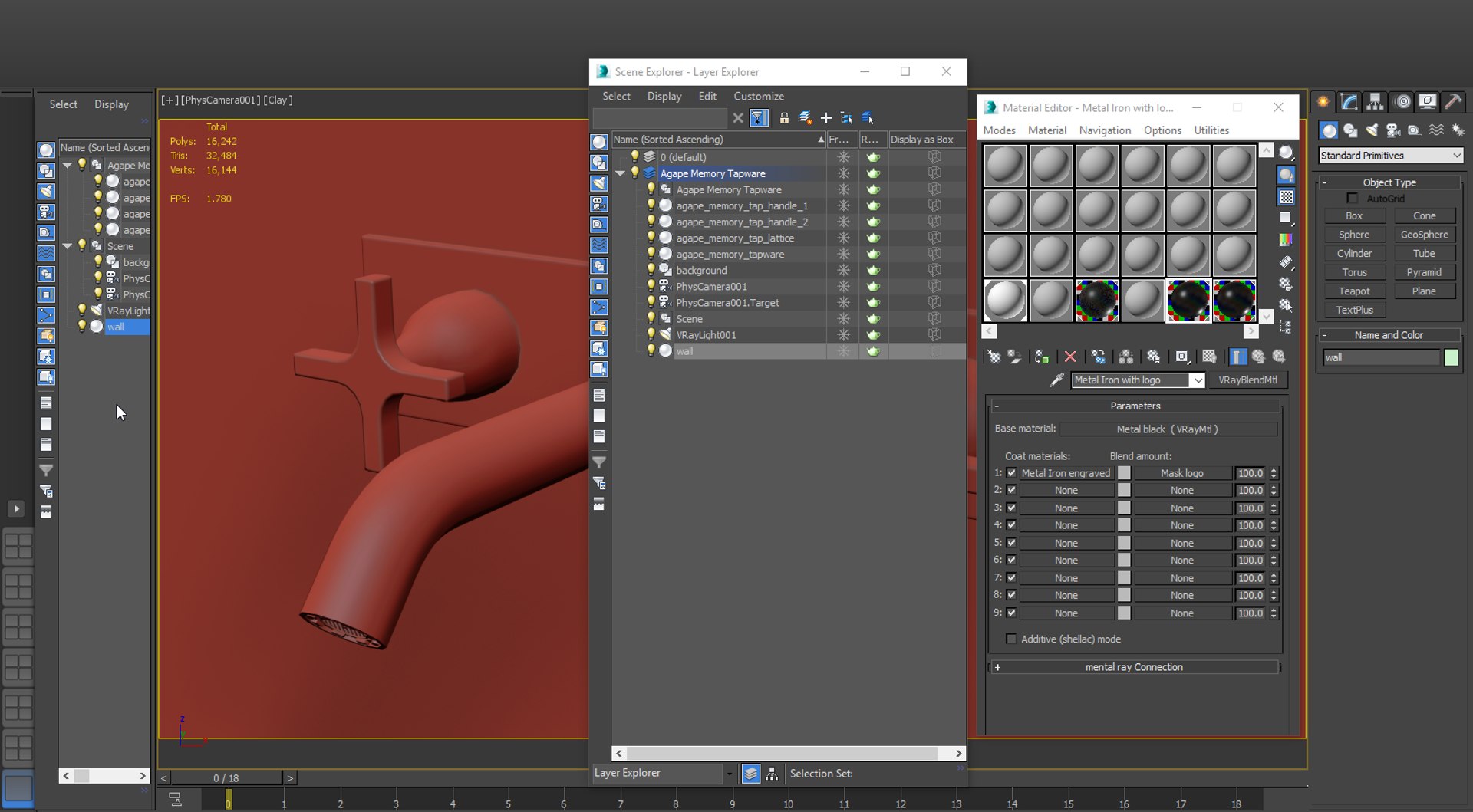Collapse the Scene group in left explorer
Image resolution: width=1473 pixels, height=812 pixels.
coord(68,246)
